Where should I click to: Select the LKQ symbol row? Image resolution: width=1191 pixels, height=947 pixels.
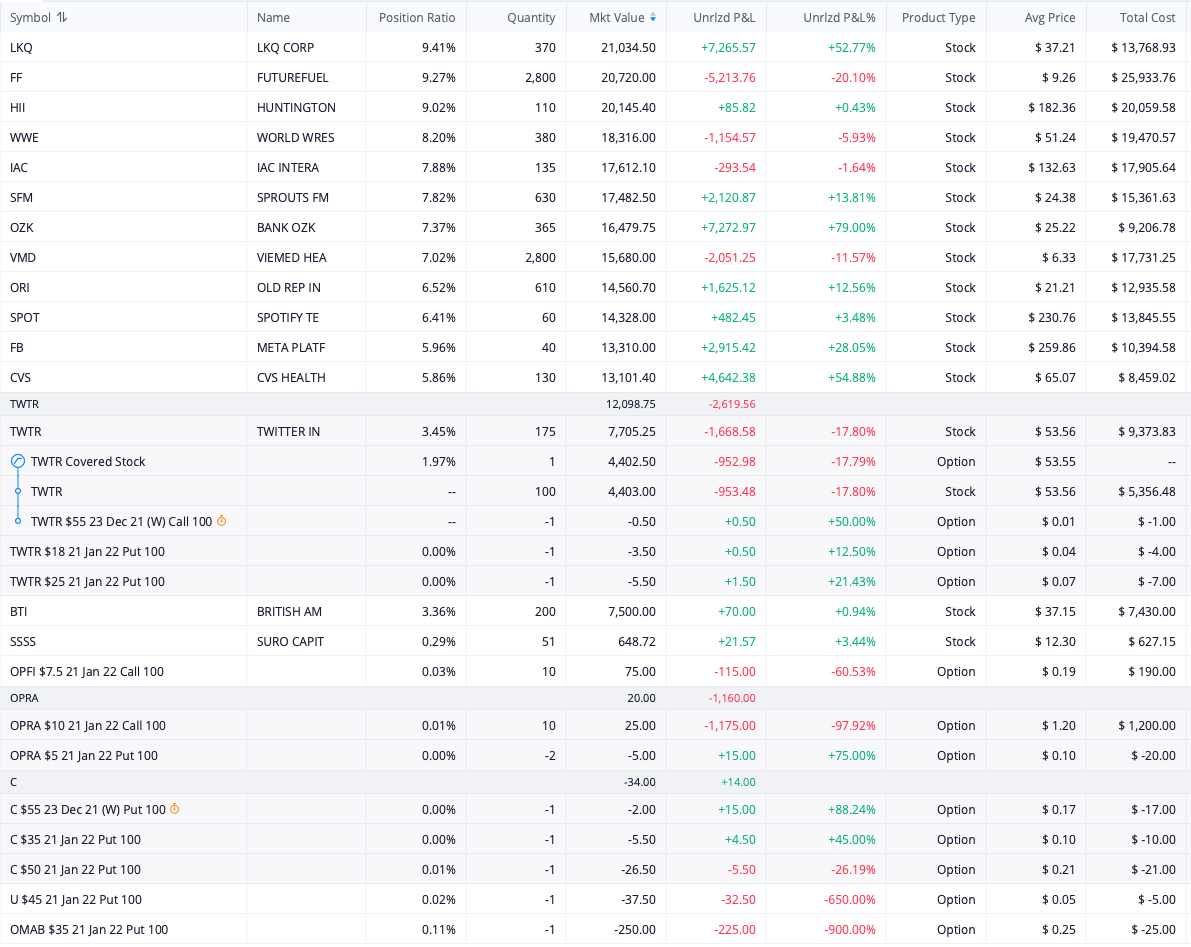coord(596,47)
